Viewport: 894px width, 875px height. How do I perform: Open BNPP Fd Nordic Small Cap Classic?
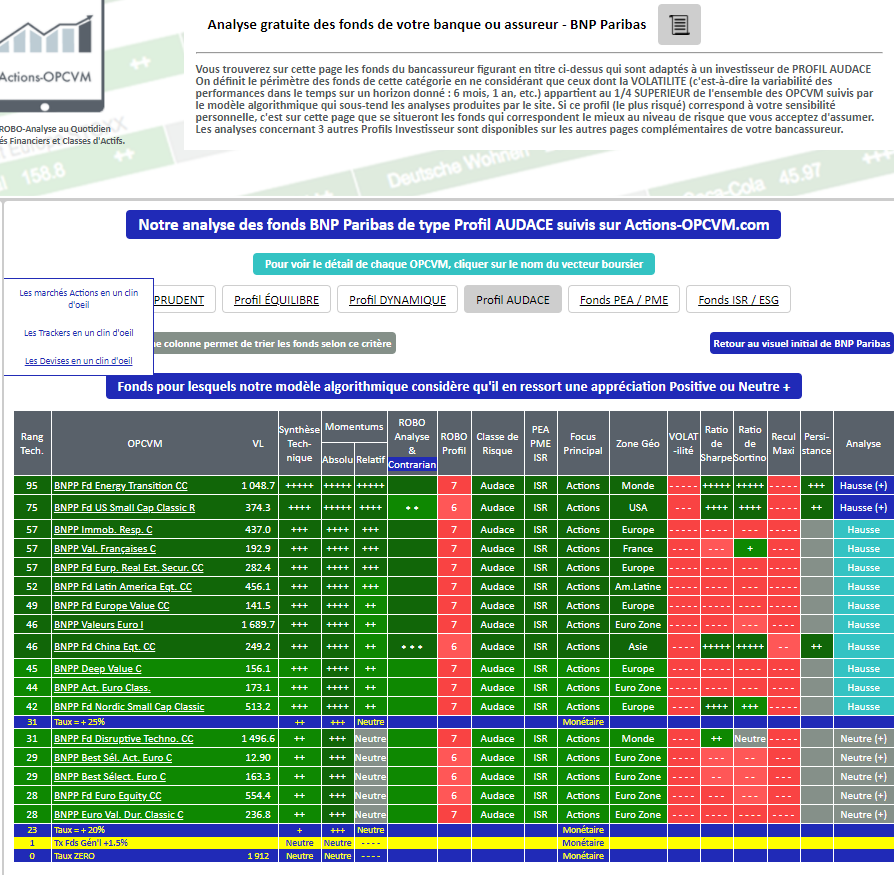(129, 706)
